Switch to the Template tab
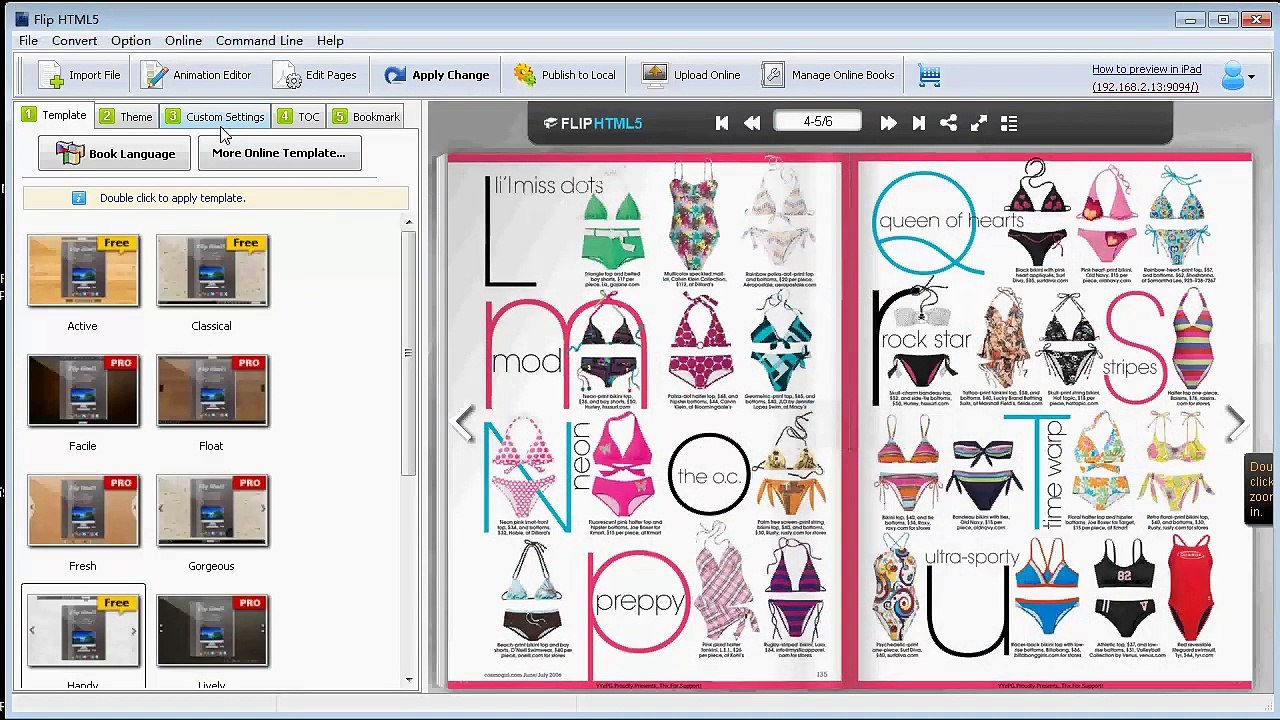 pyautogui.click(x=55, y=115)
